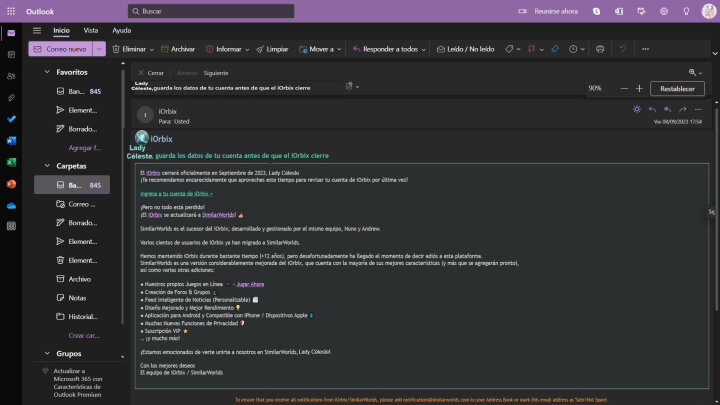Viewport: 720px width, 405px height.
Task: Click Crear carpeta link in sidebar
Action: click(x=84, y=335)
